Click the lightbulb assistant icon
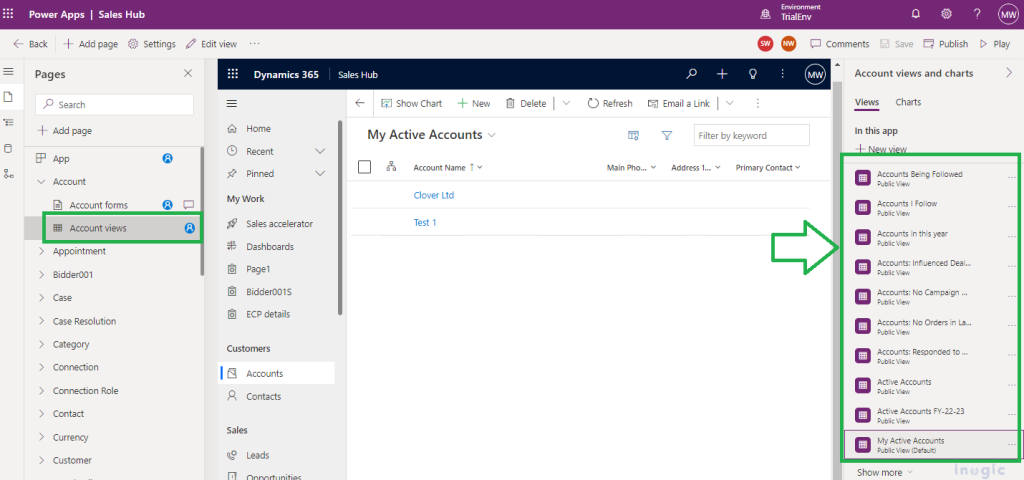Screen dimensions: 1024x480 pos(752,74)
